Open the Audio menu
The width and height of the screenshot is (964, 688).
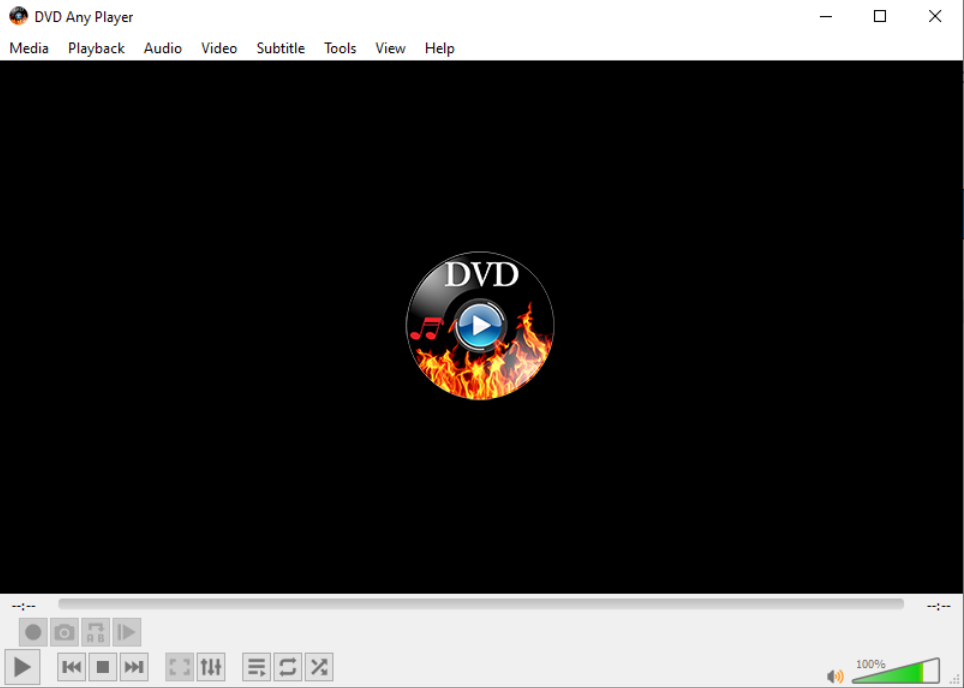(163, 48)
